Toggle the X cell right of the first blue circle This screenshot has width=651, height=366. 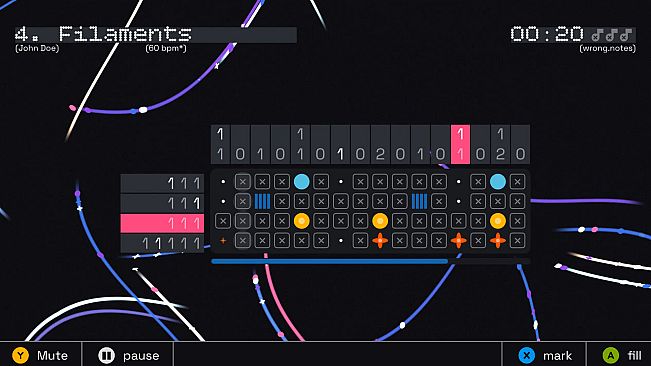point(321,182)
